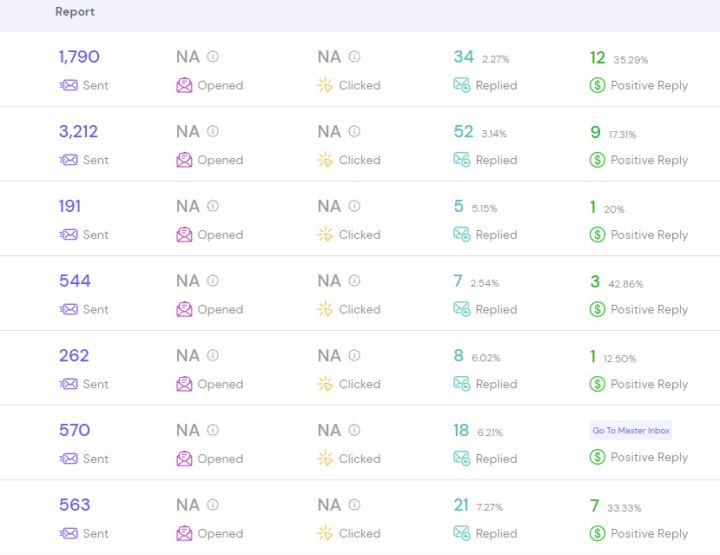Click the info icon beside Clicked NA in the 262 row
Viewport: 720px width, 555px height.
(354, 356)
